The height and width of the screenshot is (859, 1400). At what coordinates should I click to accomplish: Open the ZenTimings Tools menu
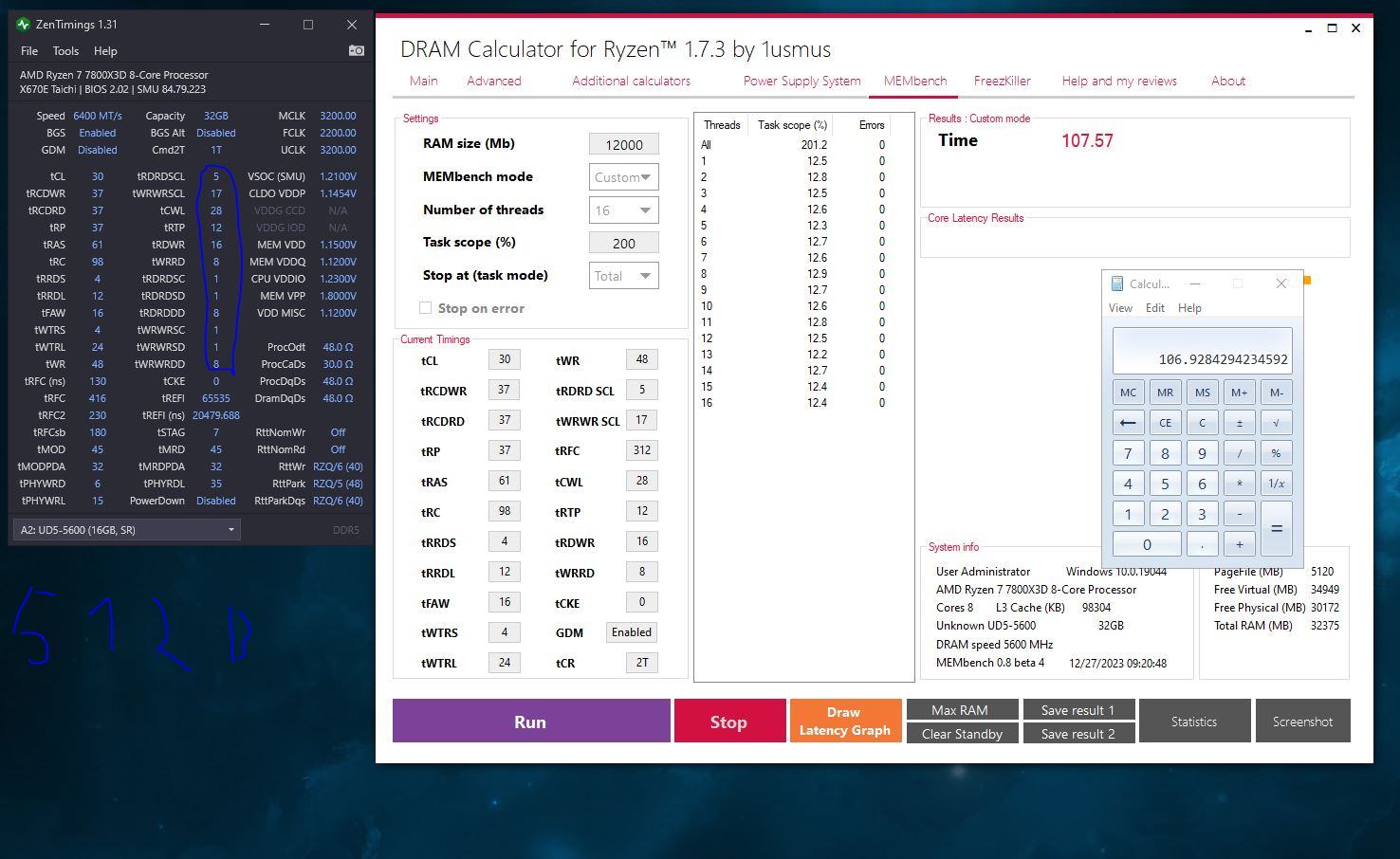(65, 51)
